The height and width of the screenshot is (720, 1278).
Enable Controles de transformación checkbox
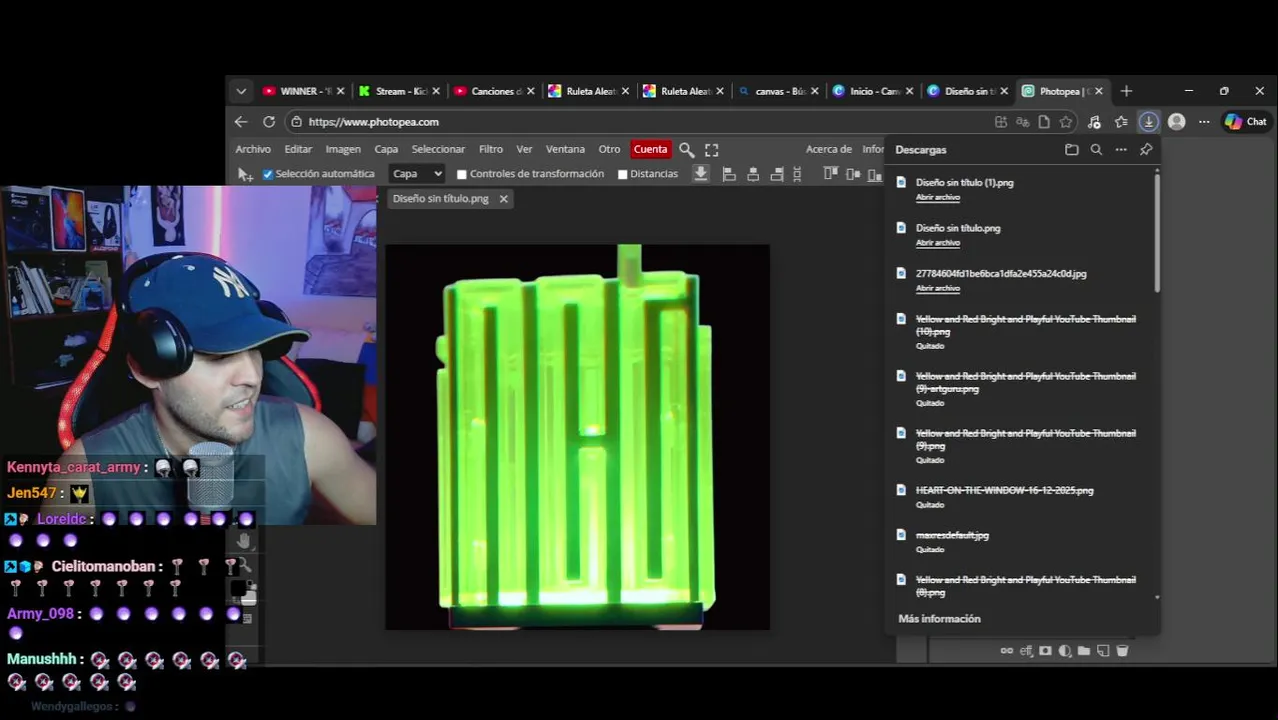pos(462,174)
